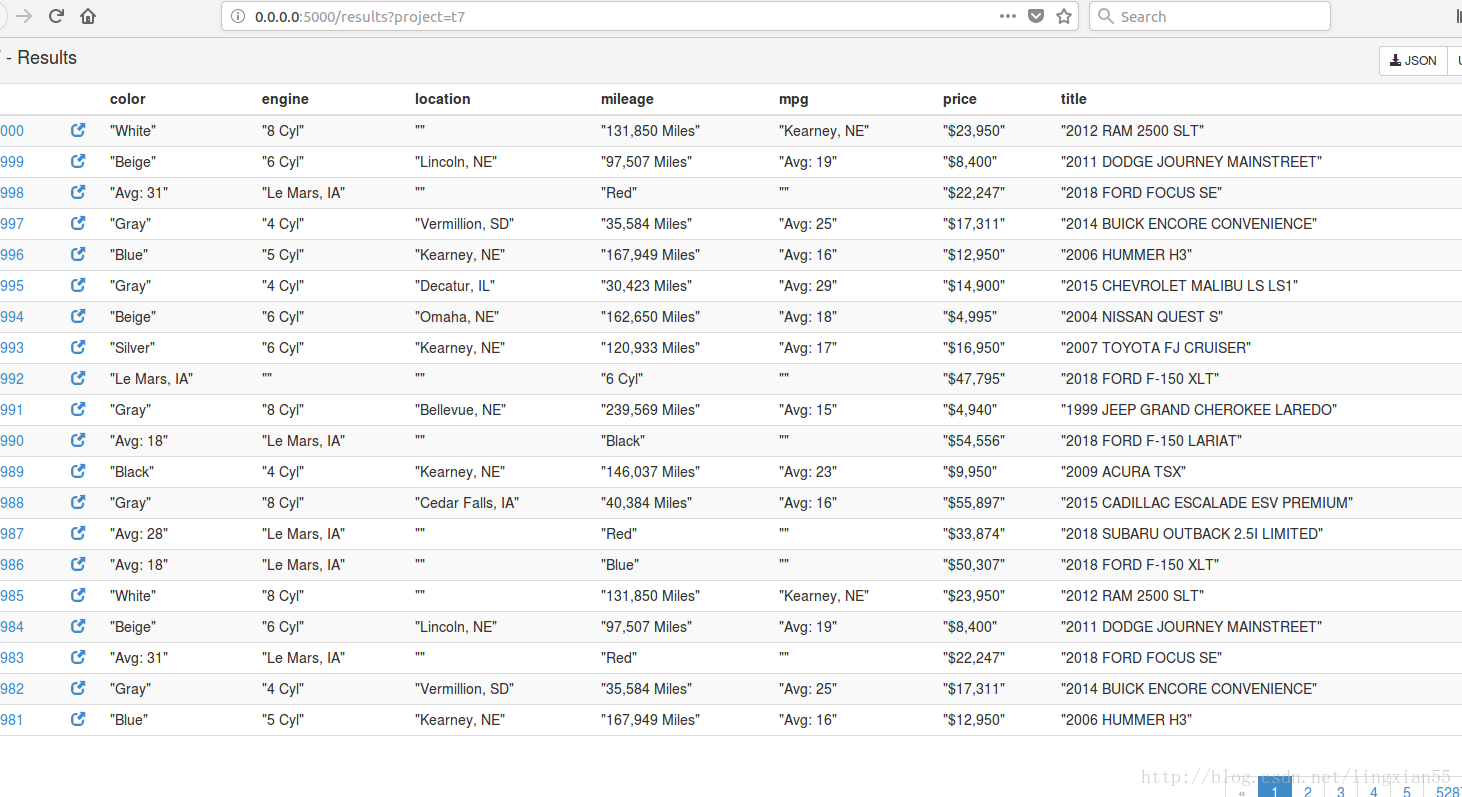
Task: Select "2018 SUBARU OUTBACK 2.5I LIMITED" cell
Action: click(1192, 534)
